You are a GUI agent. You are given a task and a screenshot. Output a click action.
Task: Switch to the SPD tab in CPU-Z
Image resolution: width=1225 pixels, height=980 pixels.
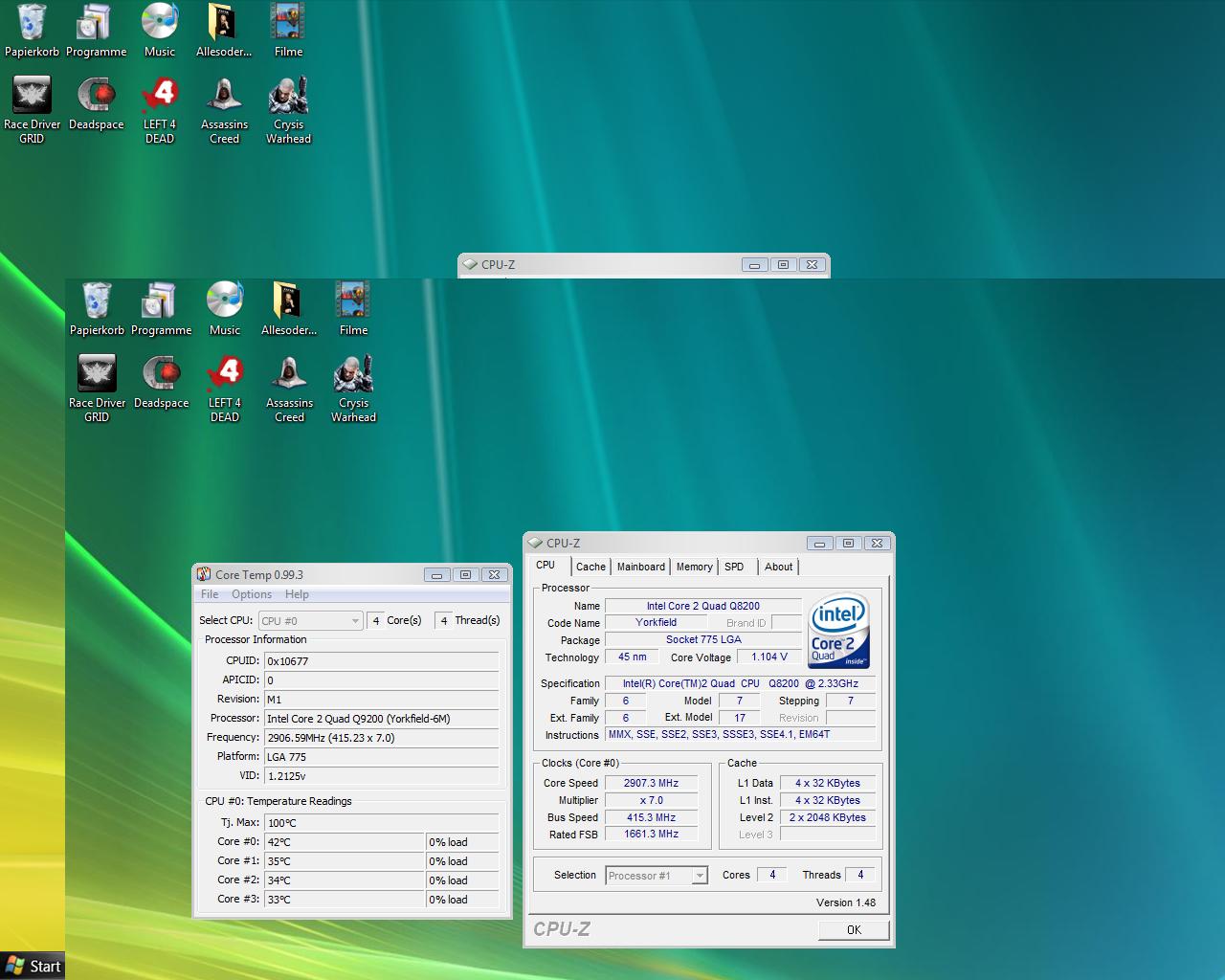tap(734, 567)
